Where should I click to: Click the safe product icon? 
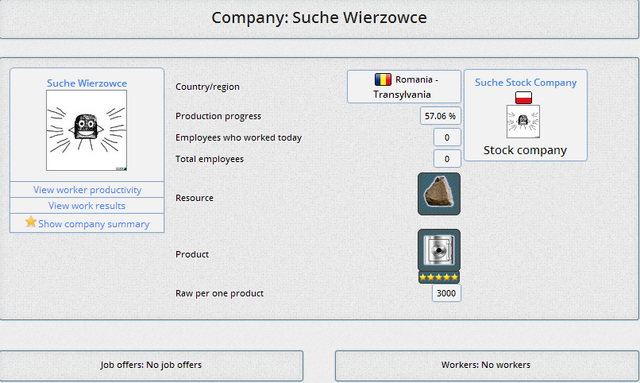click(x=439, y=249)
